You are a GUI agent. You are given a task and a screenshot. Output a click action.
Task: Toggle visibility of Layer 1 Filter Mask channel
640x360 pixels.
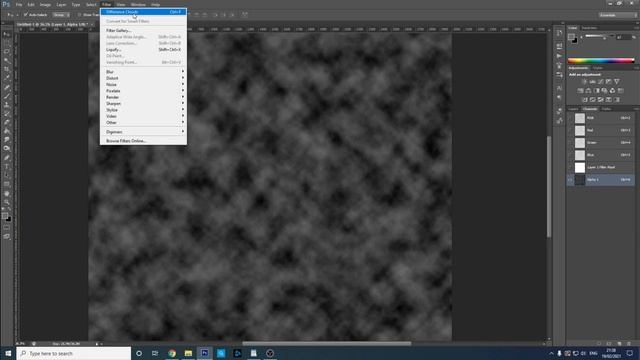click(x=570, y=167)
